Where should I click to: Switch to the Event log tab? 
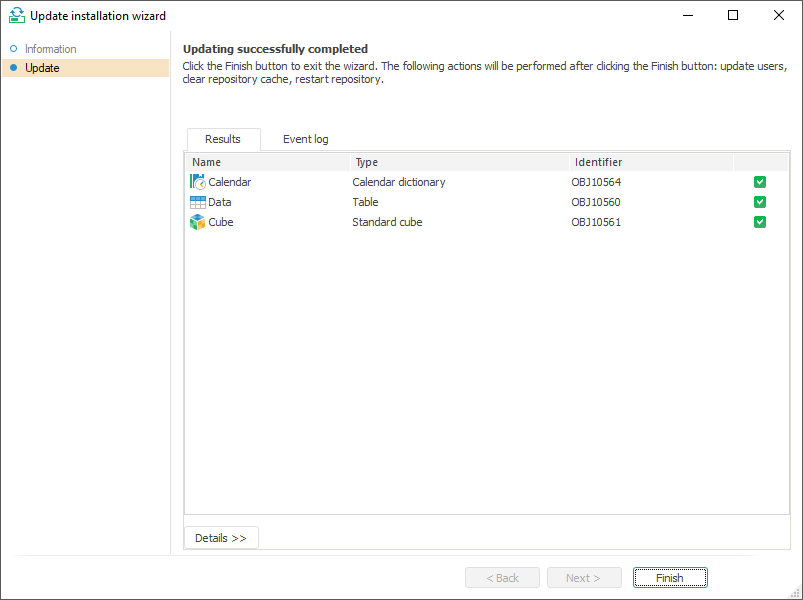tap(305, 139)
